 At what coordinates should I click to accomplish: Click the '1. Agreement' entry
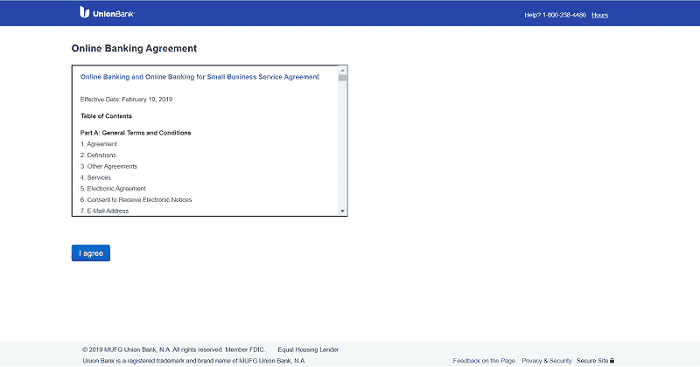point(99,144)
